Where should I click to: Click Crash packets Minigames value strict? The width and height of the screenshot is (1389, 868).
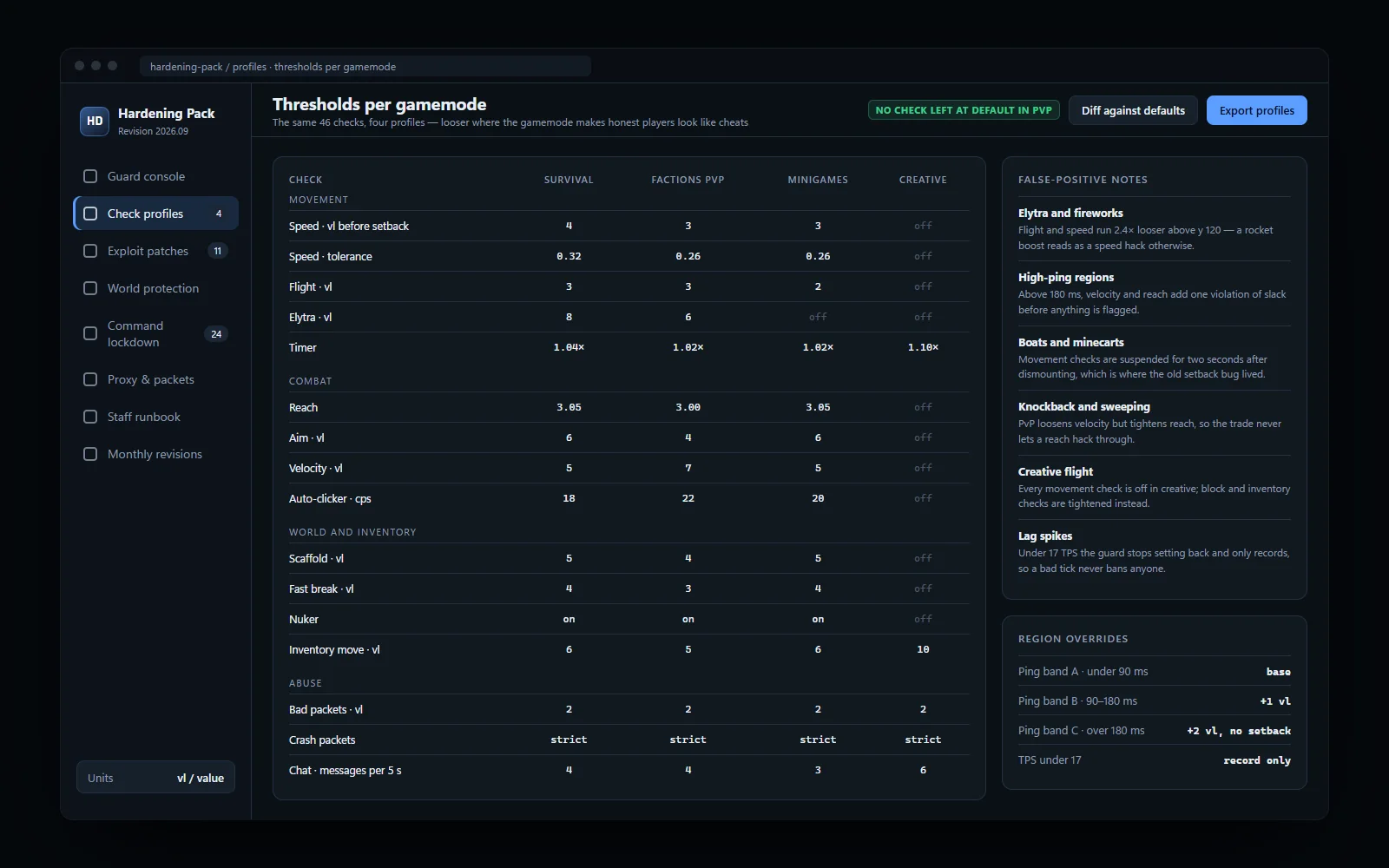(818, 740)
